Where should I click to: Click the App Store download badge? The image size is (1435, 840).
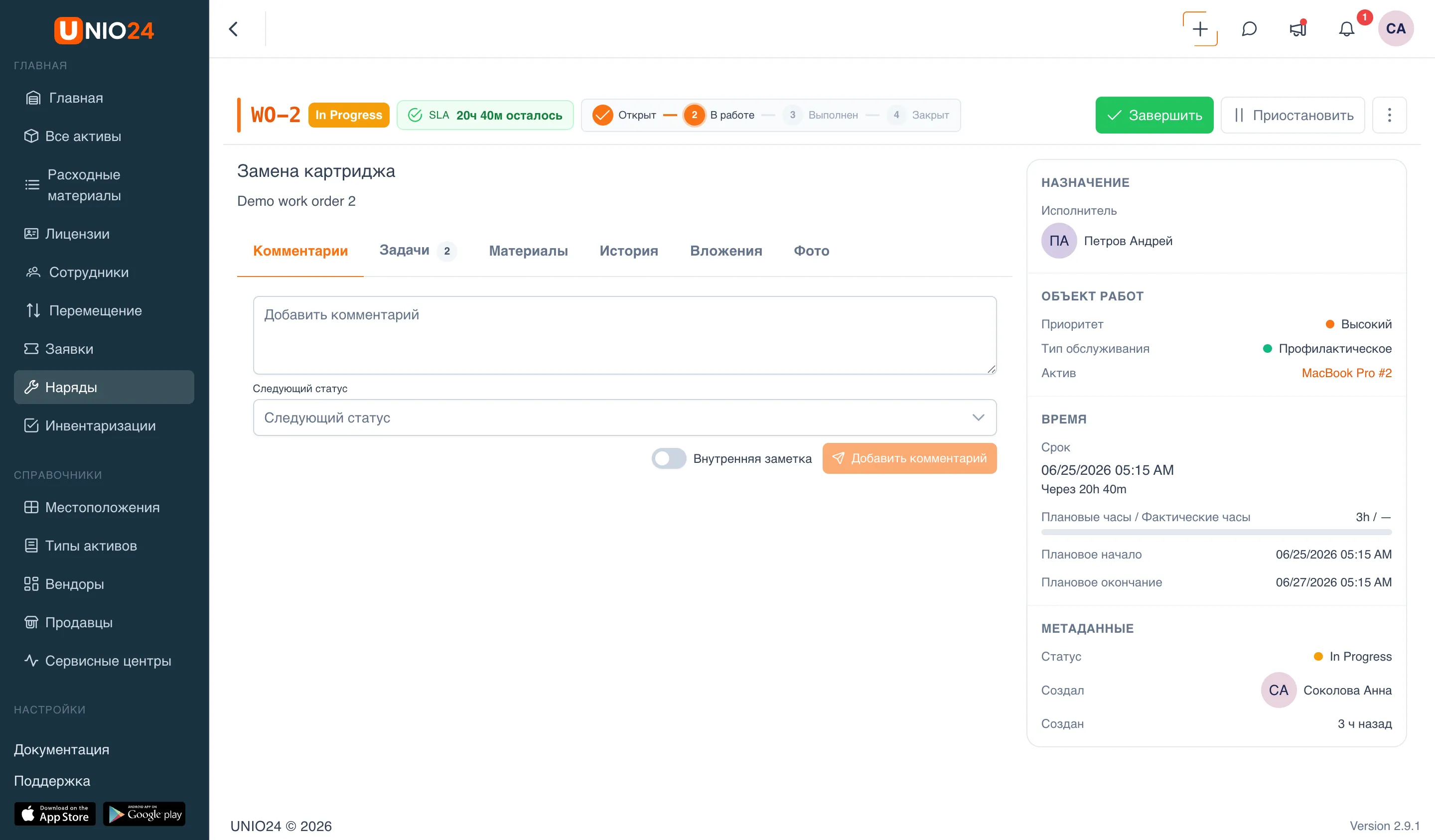pos(55,814)
